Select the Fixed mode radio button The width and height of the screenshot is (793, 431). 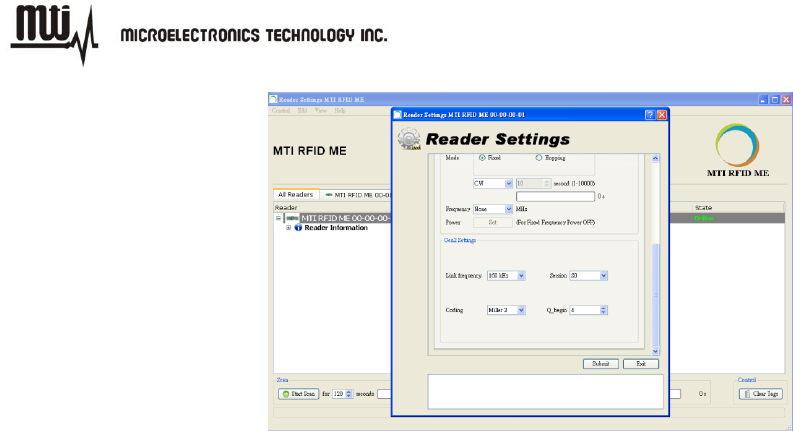point(482,158)
